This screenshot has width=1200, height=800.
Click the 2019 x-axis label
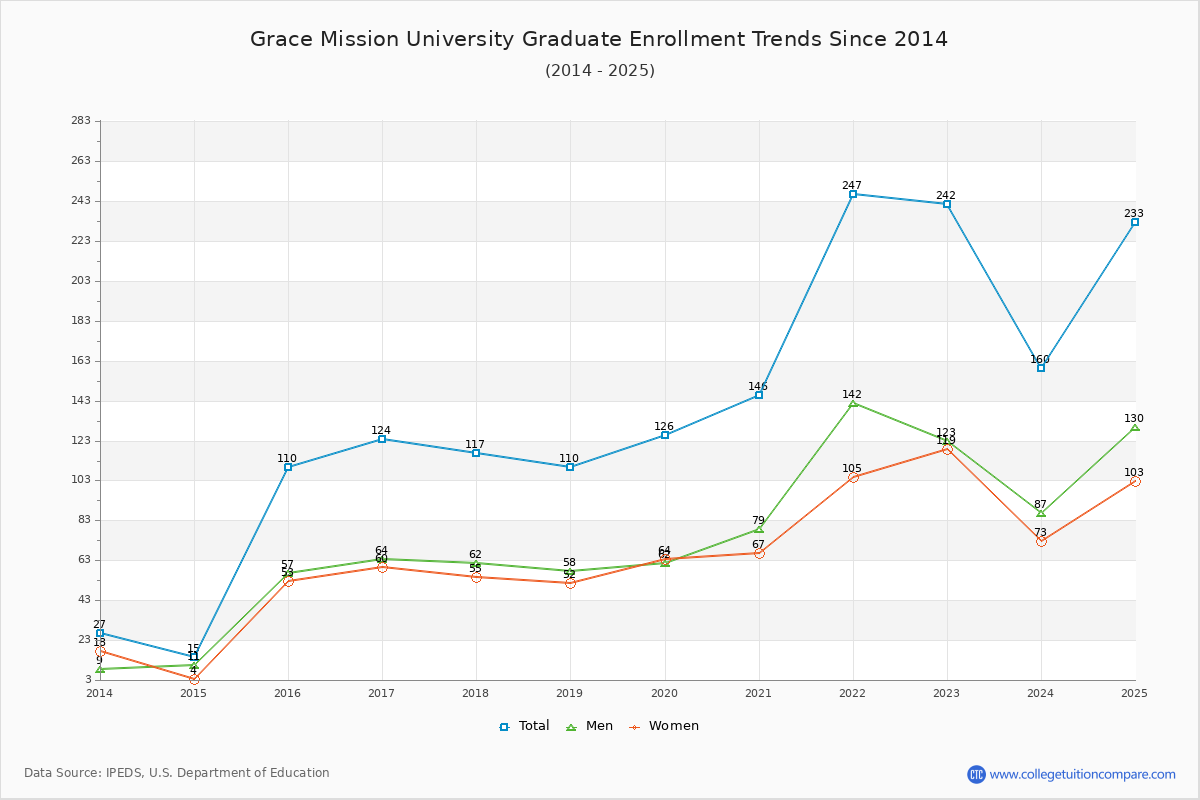(570, 693)
